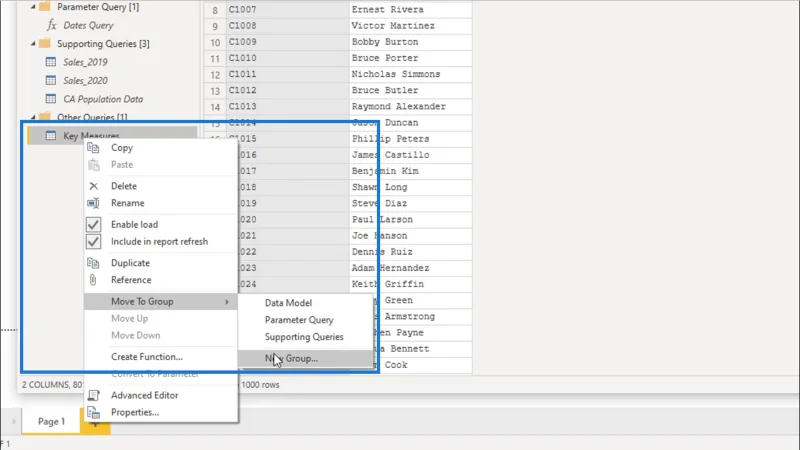800x450 pixels.
Task: Click the Adam Hernandez cell
Action: coord(411,268)
